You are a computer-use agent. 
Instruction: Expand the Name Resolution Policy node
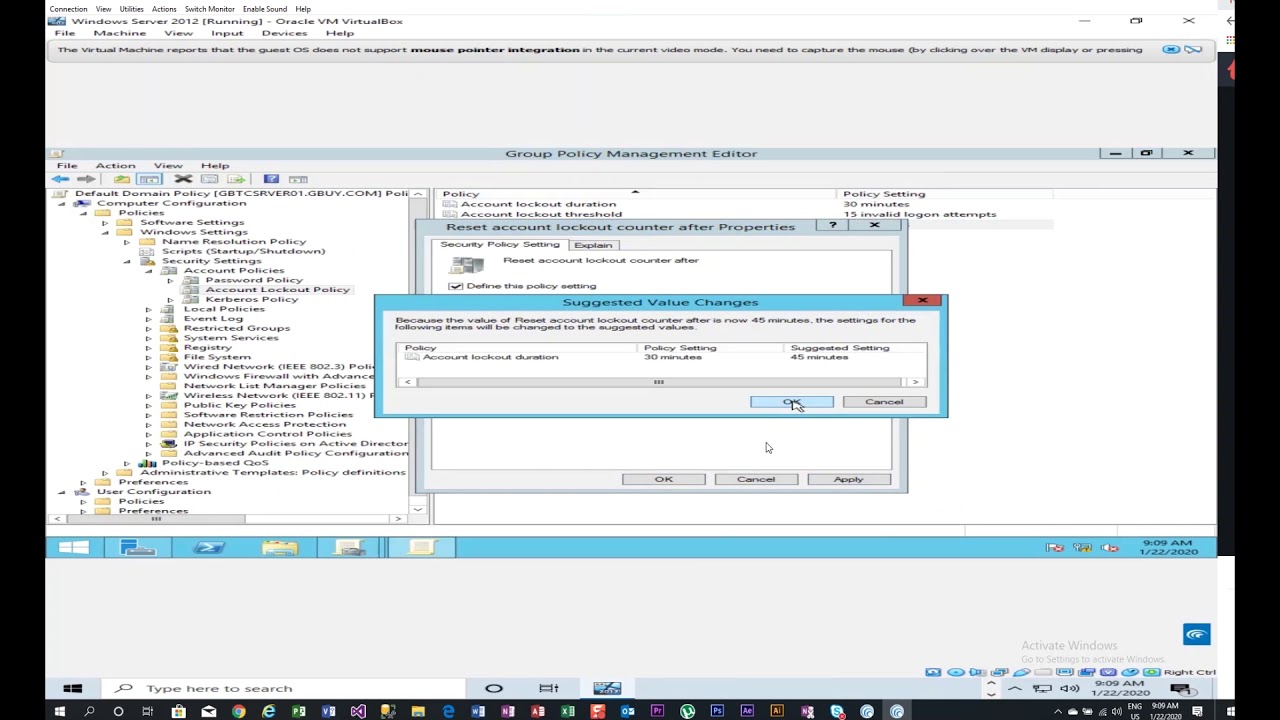pos(127,242)
